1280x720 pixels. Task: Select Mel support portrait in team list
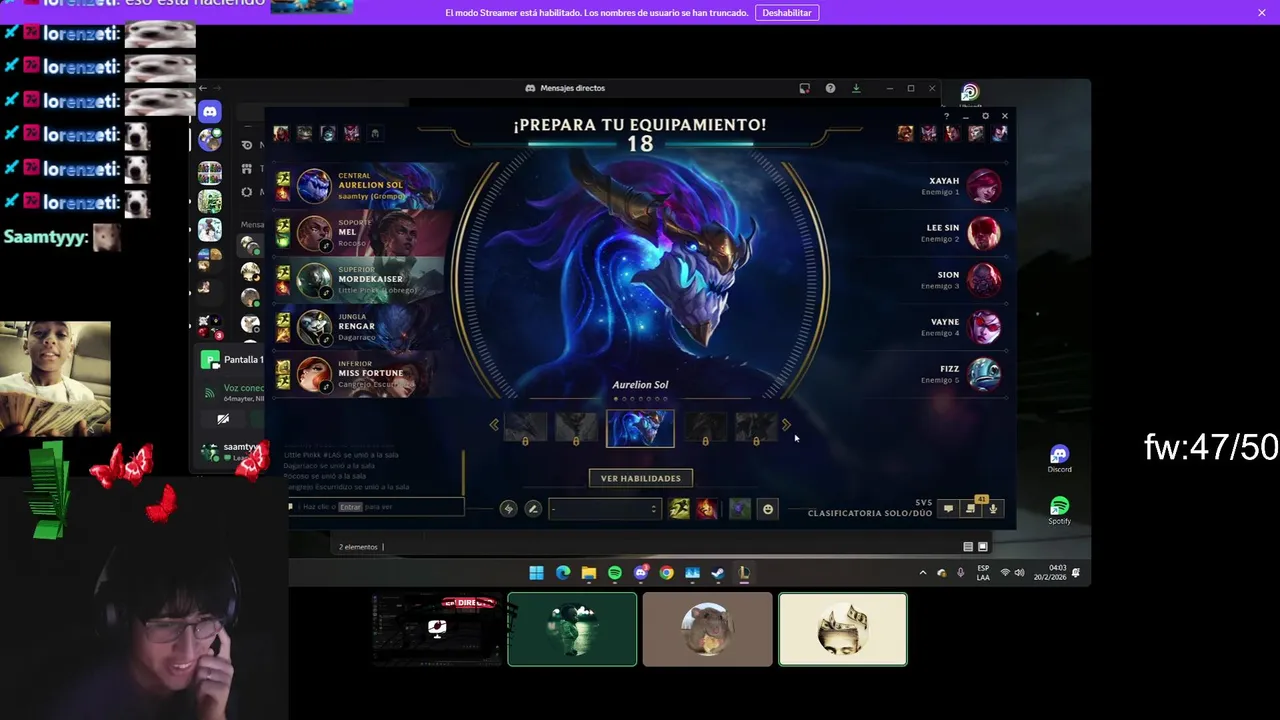(x=314, y=232)
